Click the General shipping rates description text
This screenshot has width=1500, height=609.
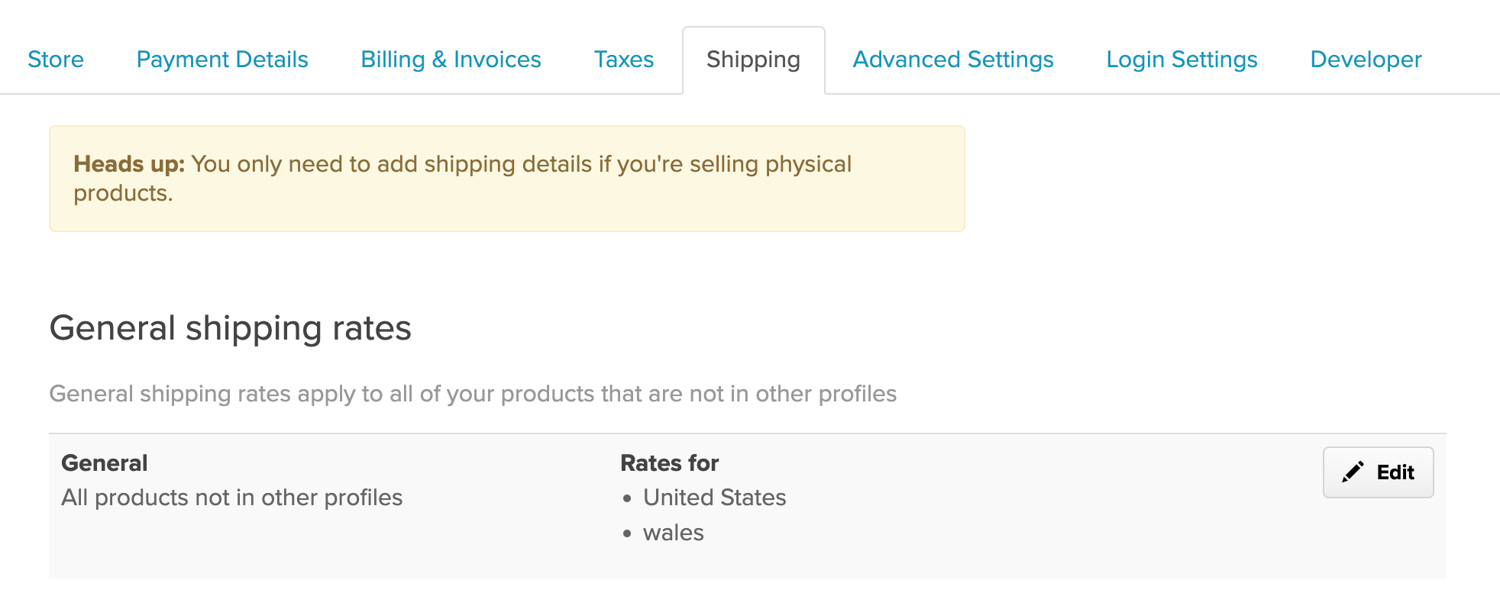pos(473,394)
